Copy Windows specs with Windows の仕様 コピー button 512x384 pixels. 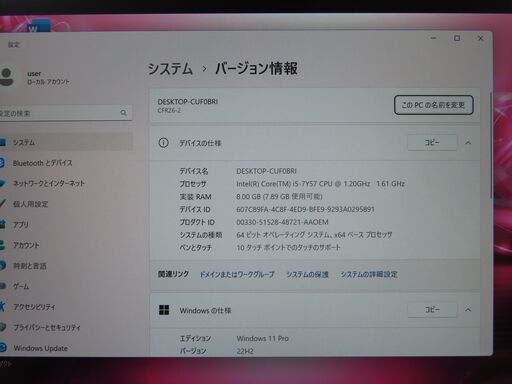[x=432, y=310]
